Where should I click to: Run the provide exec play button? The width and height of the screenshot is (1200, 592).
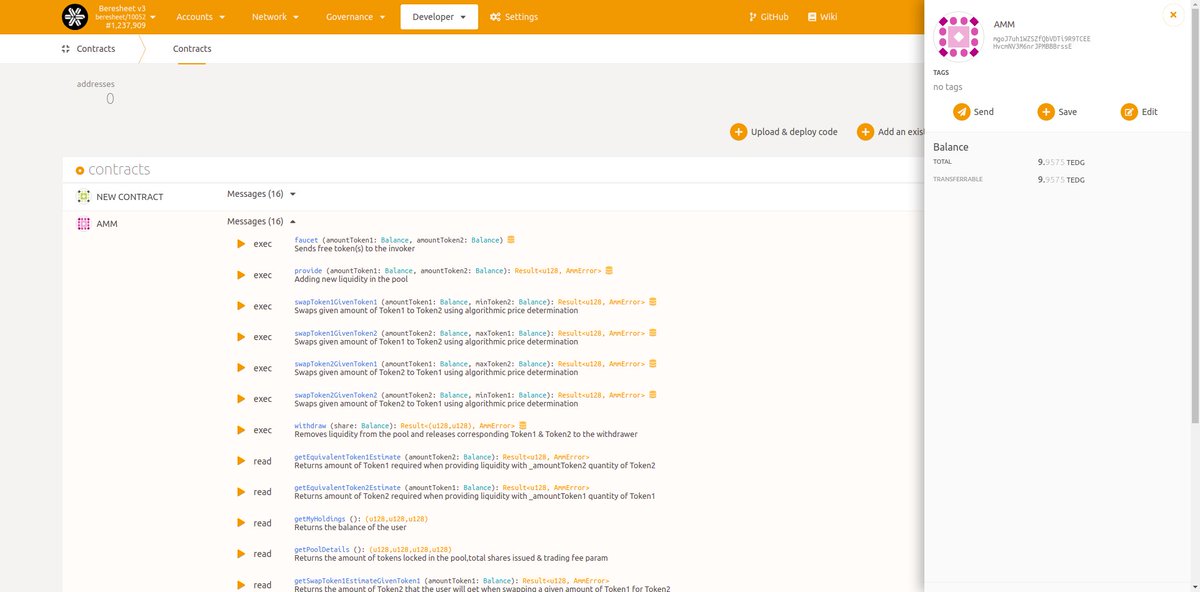point(241,275)
